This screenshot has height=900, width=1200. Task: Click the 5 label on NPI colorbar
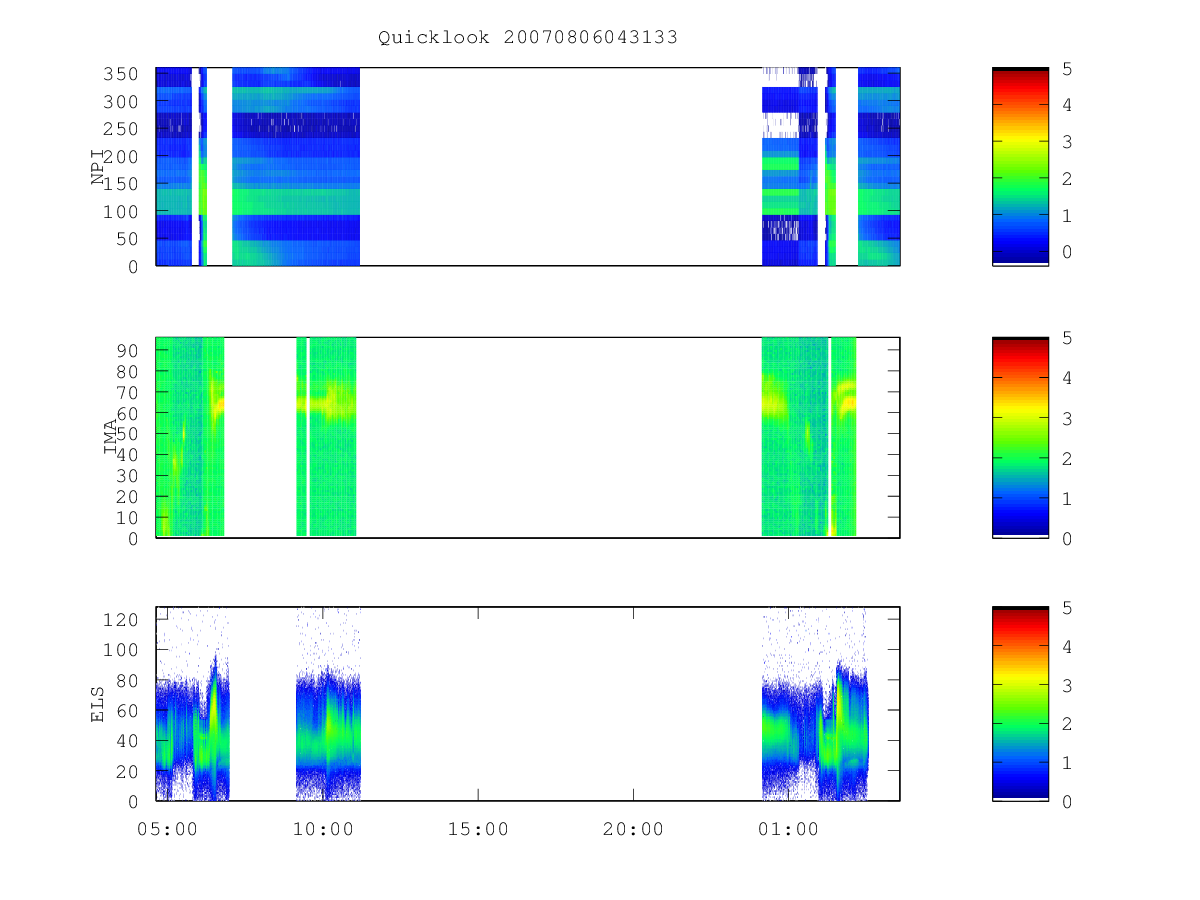pos(1067,68)
